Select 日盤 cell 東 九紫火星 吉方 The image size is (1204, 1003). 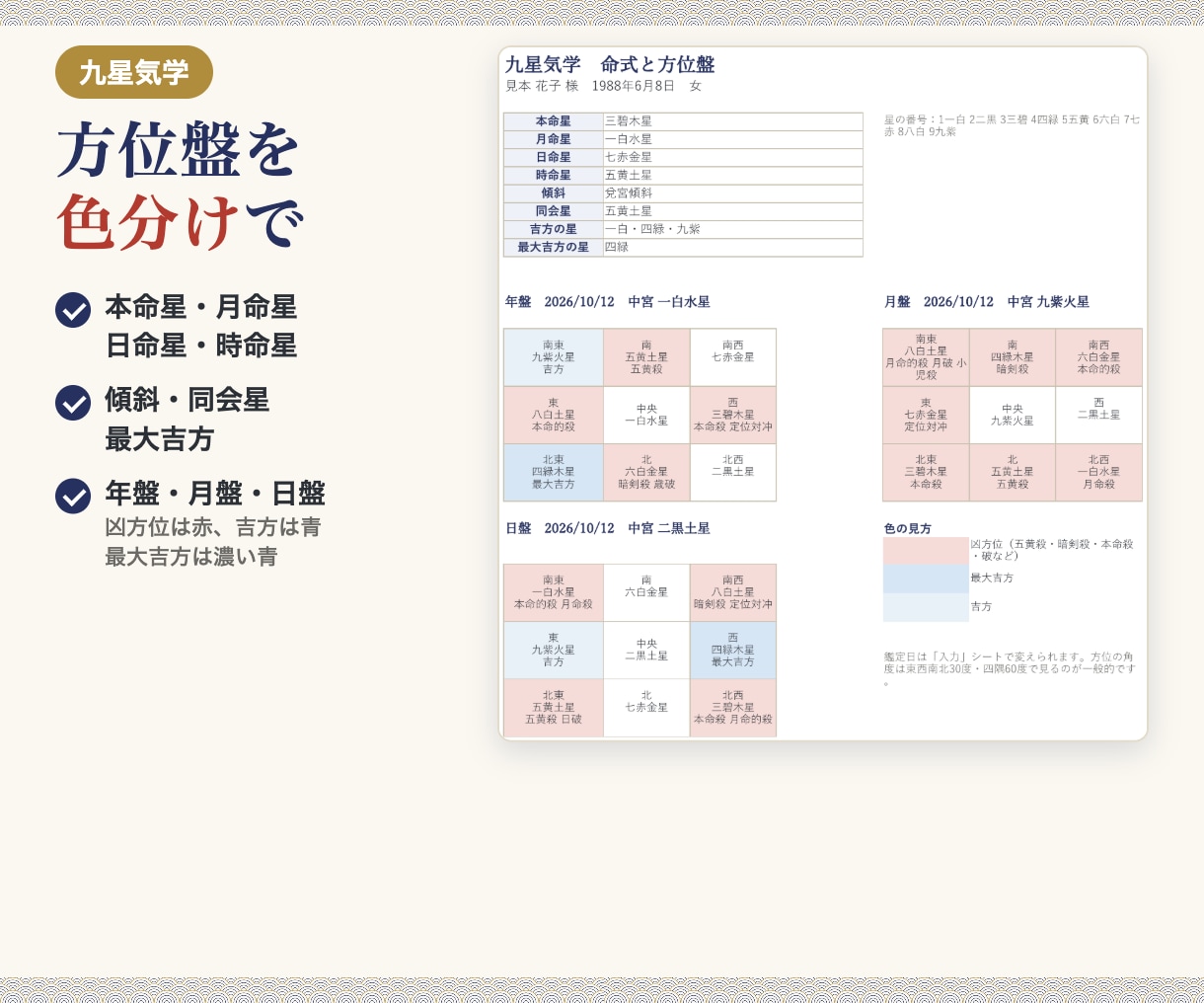pyautogui.click(x=554, y=650)
